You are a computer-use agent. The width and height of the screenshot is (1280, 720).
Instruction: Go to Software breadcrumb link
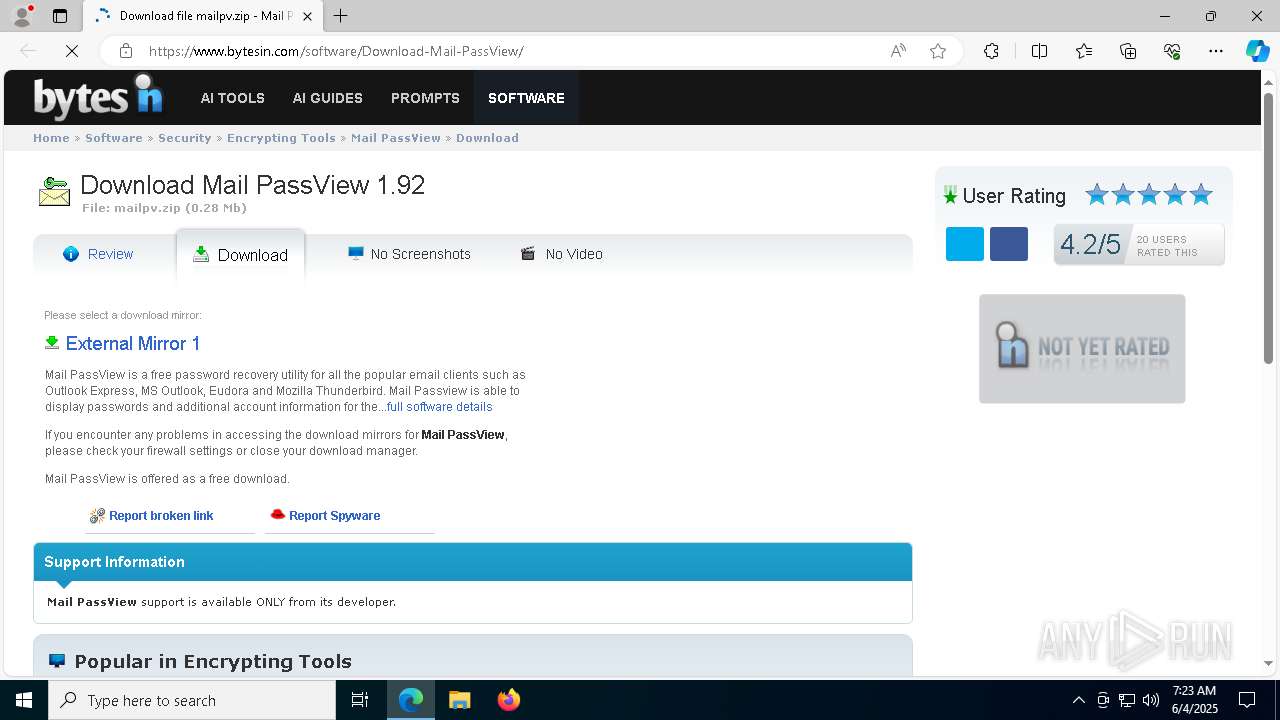(x=113, y=138)
